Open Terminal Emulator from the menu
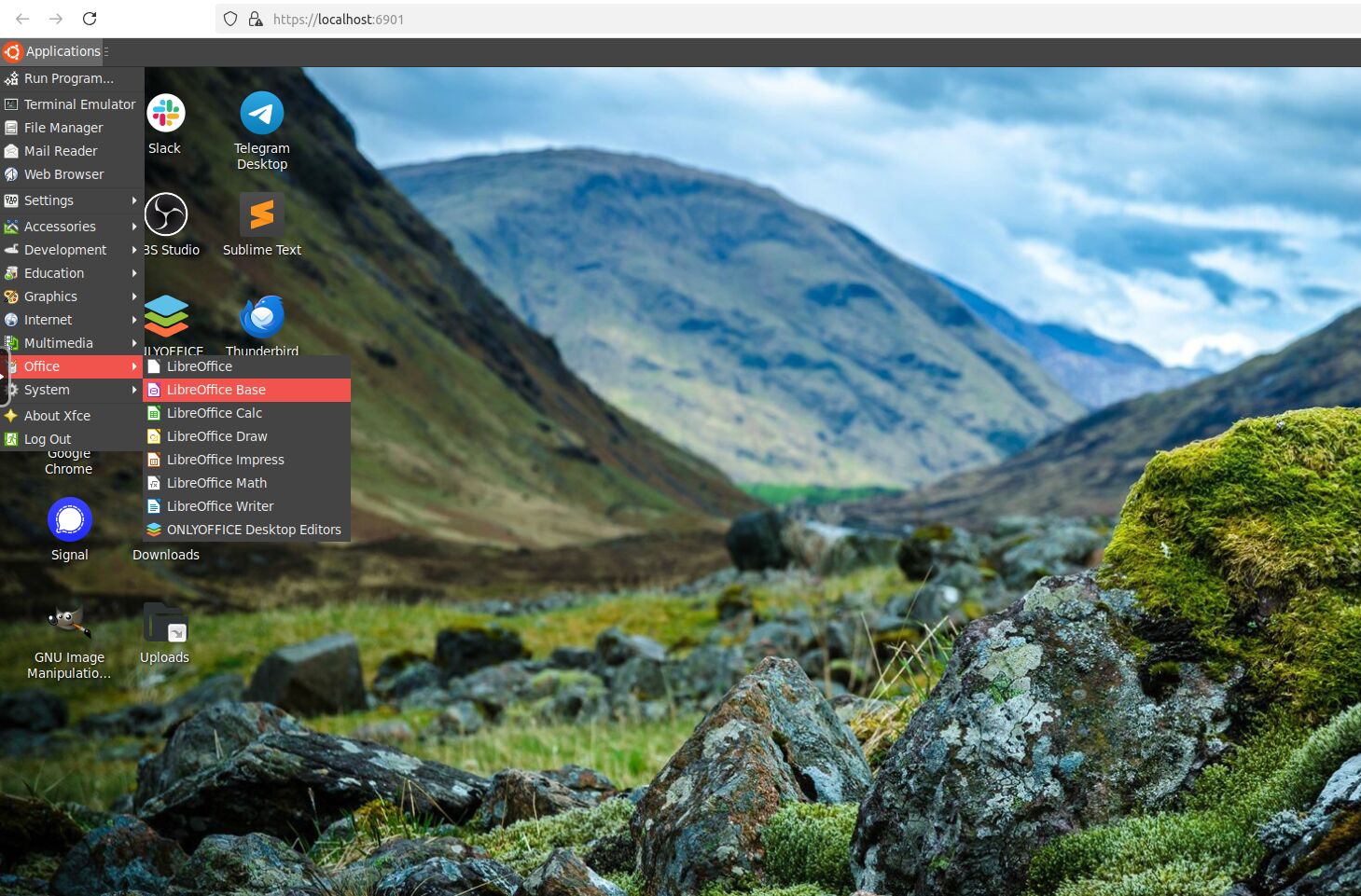The height and width of the screenshot is (896, 1361). tap(79, 104)
